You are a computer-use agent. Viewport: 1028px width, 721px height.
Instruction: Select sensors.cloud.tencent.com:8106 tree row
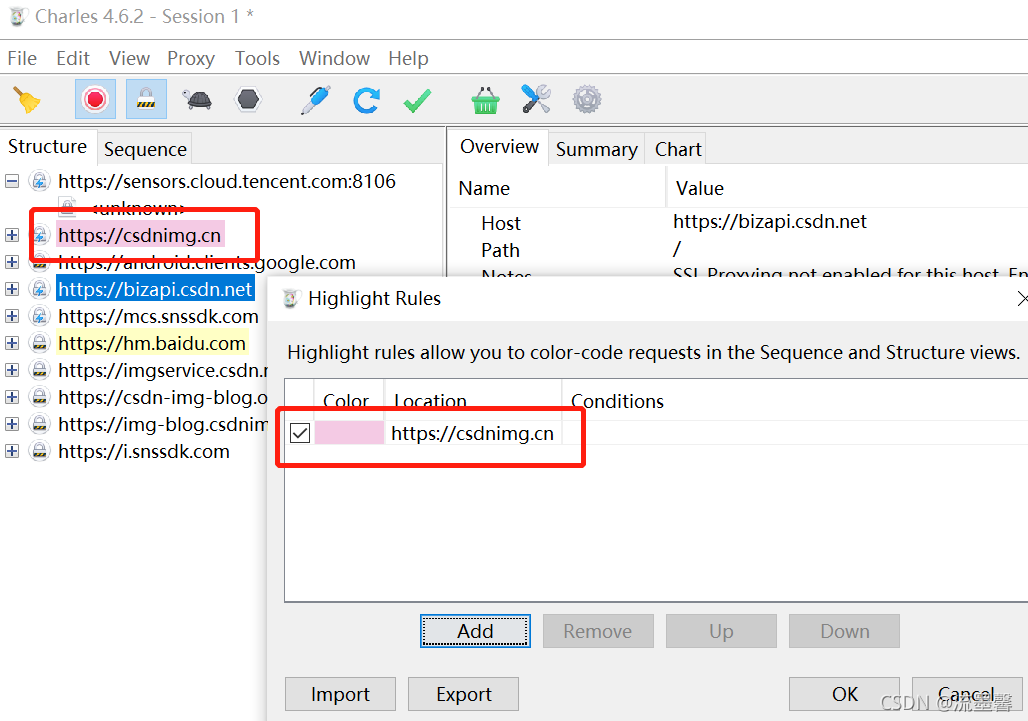pos(227,181)
